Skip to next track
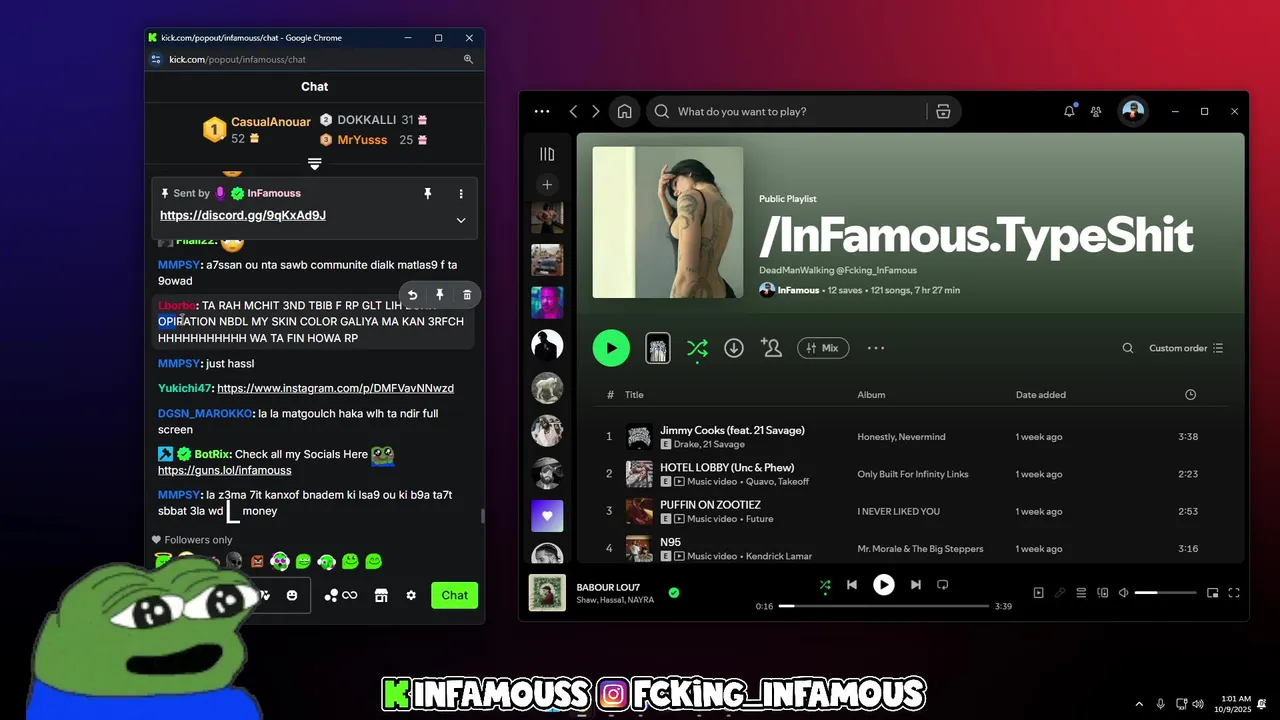This screenshot has height=720, width=1280. point(915,585)
